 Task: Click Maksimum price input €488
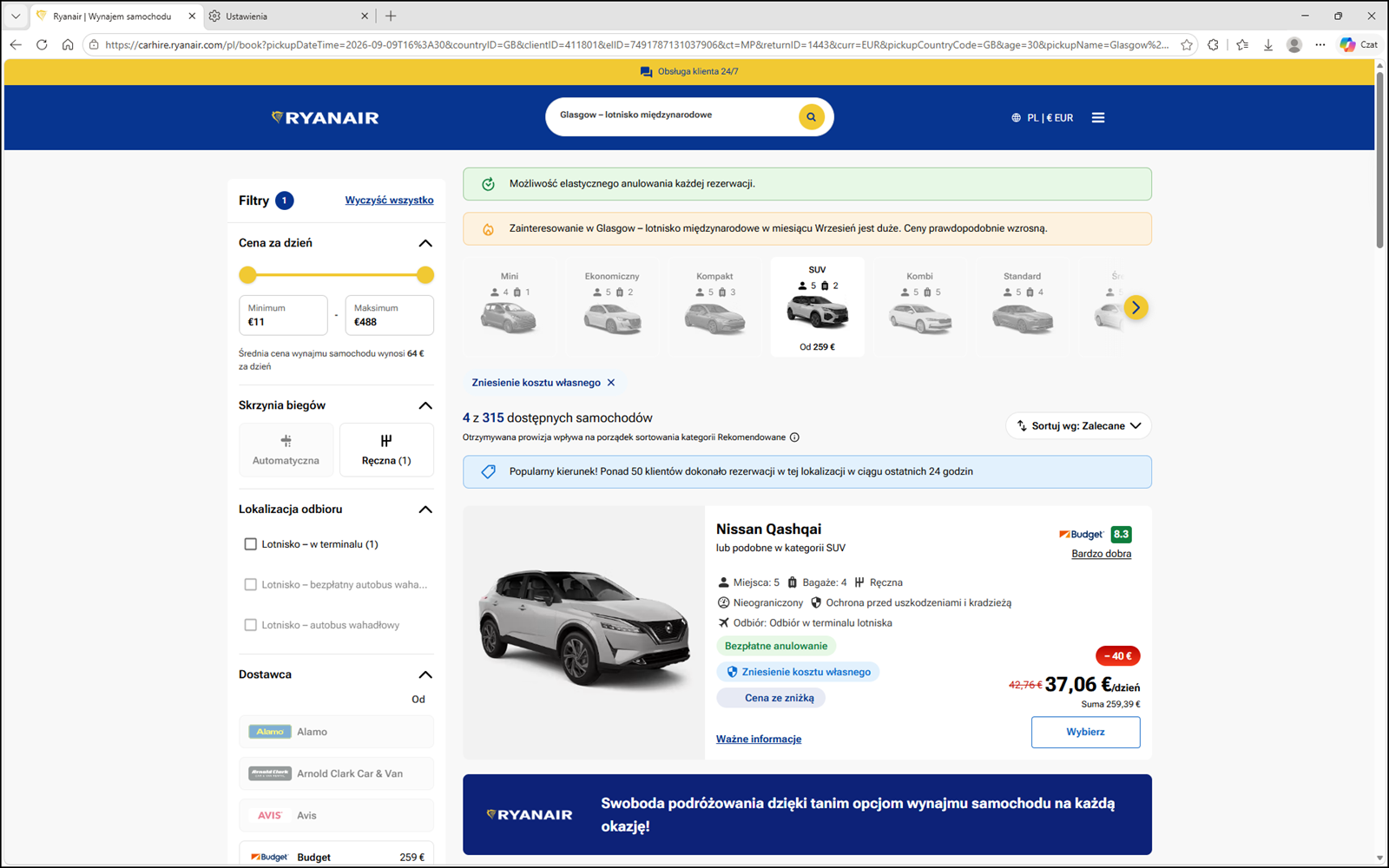pos(389,315)
